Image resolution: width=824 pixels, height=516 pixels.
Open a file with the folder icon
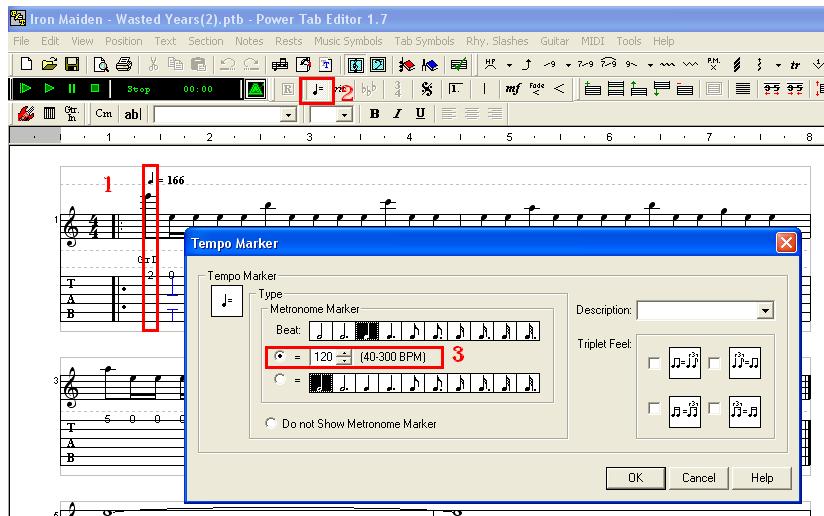pyautogui.click(x=49, y=65)
